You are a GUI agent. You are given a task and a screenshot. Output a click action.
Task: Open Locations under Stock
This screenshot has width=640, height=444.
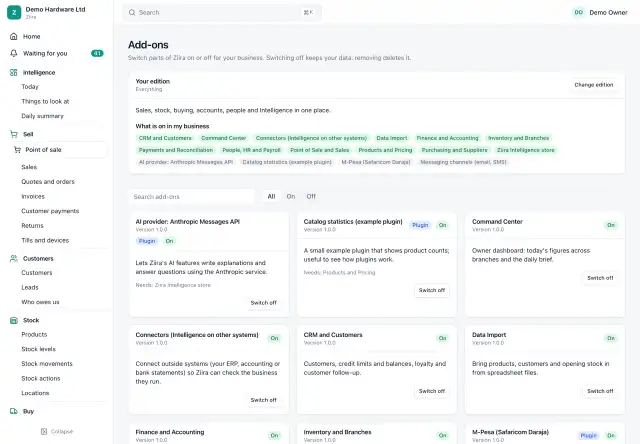click(35, 393)
